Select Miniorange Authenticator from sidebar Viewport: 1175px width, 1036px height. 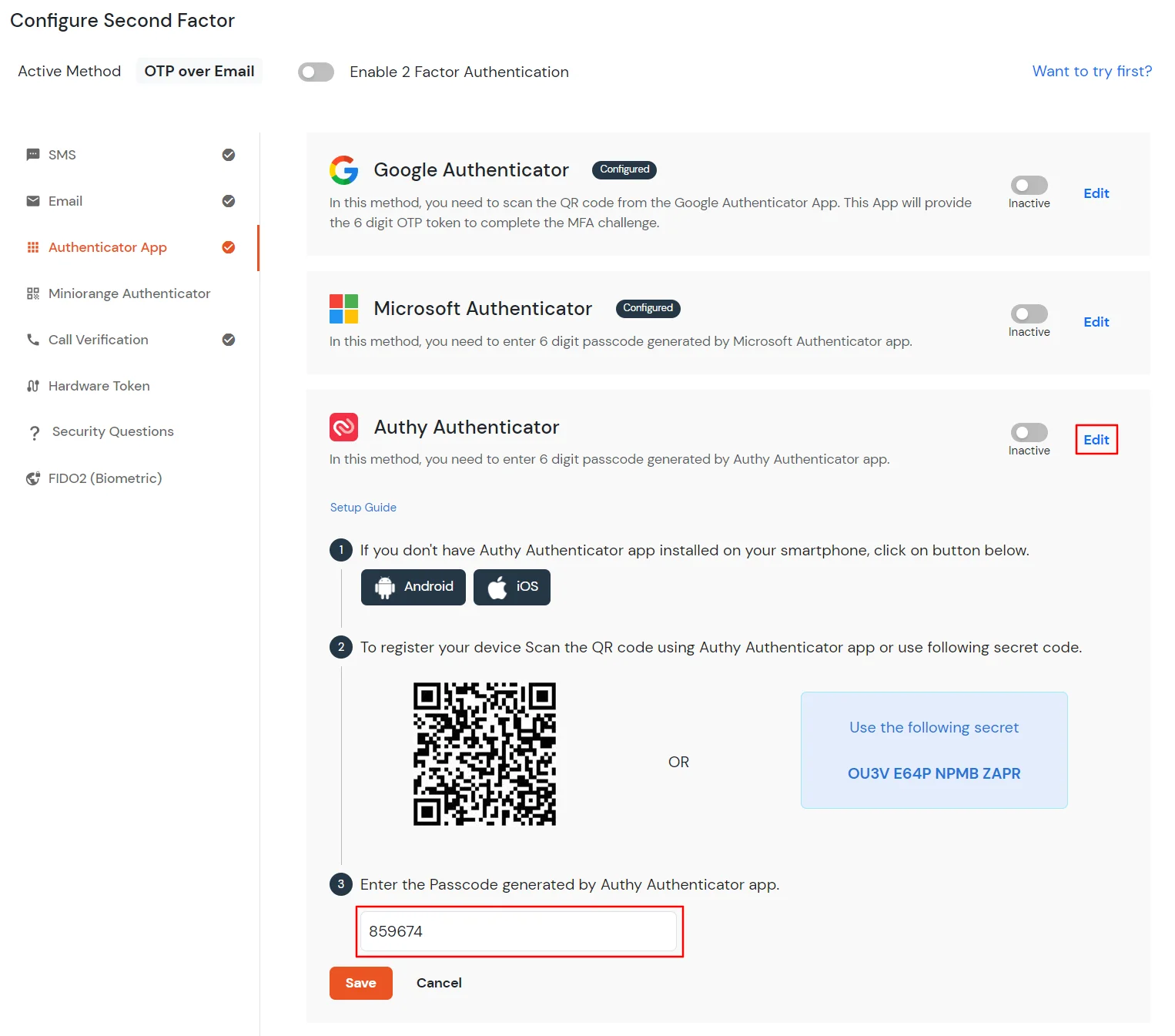[x=129, y=293]
